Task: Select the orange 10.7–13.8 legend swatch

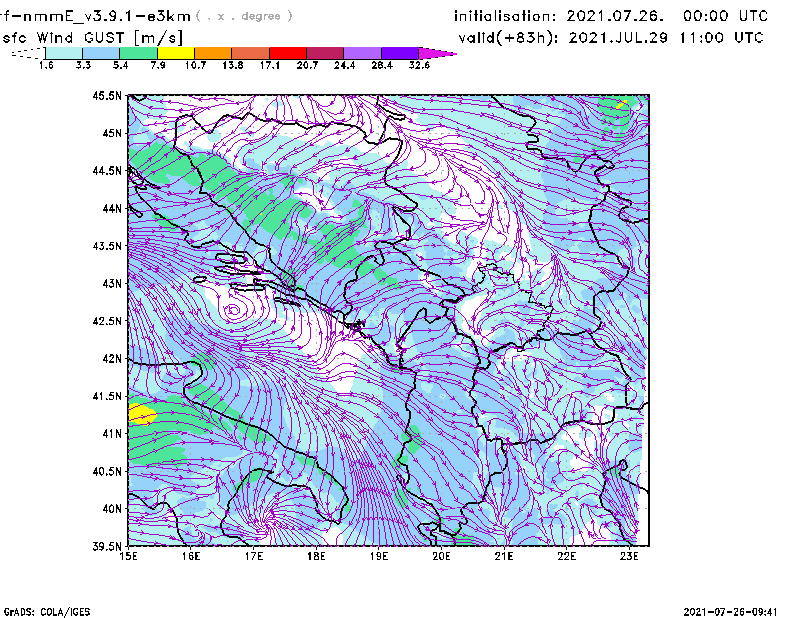Action: click(213, 53)
